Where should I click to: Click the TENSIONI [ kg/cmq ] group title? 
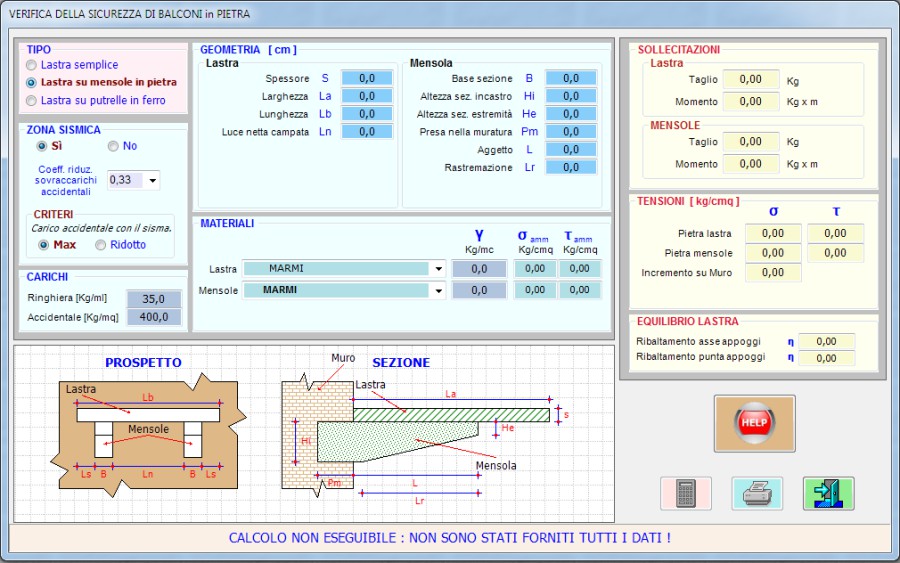pyautogui.click(x=688, y=201)
